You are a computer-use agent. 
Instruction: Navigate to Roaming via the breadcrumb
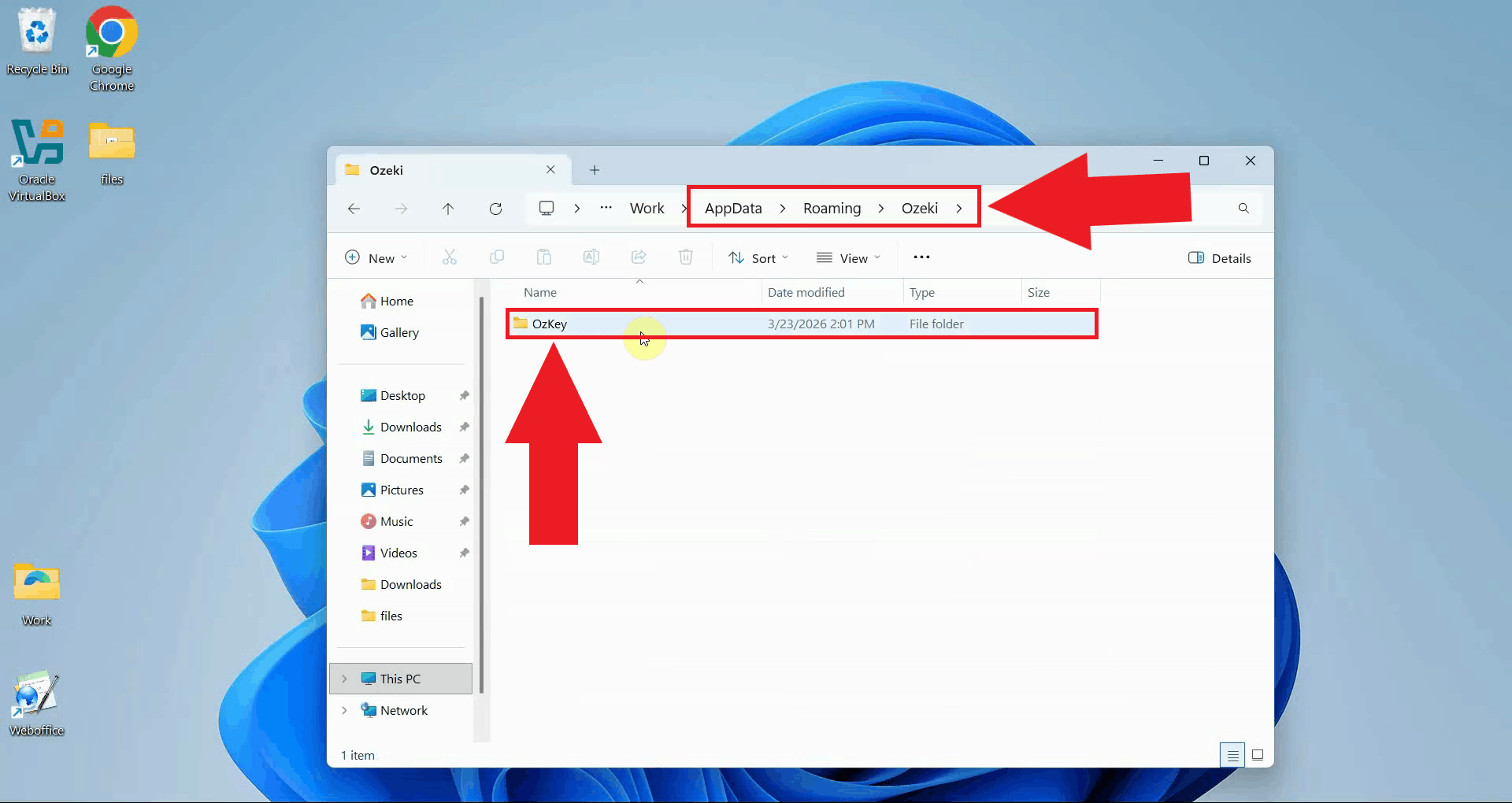pos(832,208)
